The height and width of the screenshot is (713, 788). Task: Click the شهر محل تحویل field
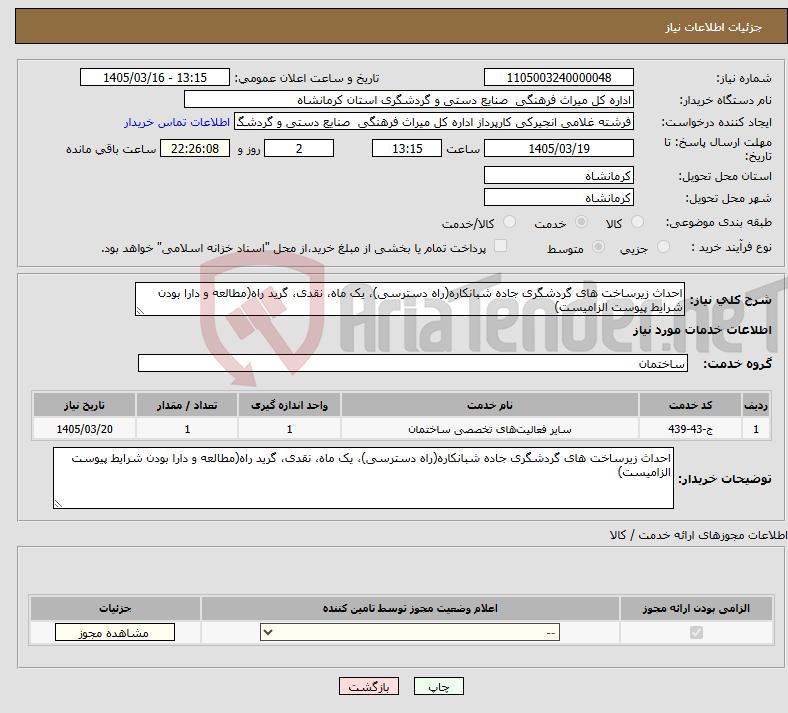click(x=559, y=197)
